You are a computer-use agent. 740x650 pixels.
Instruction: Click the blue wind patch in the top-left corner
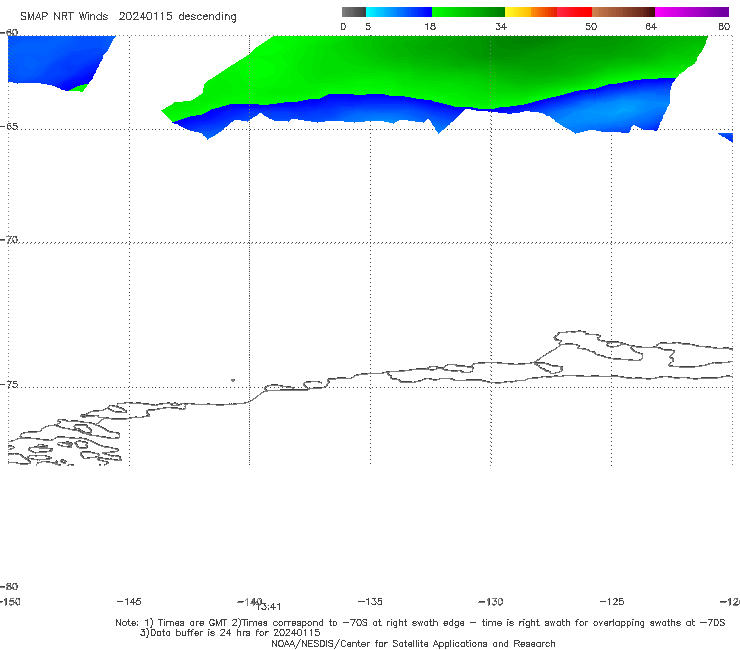click(x=57, y=61)
